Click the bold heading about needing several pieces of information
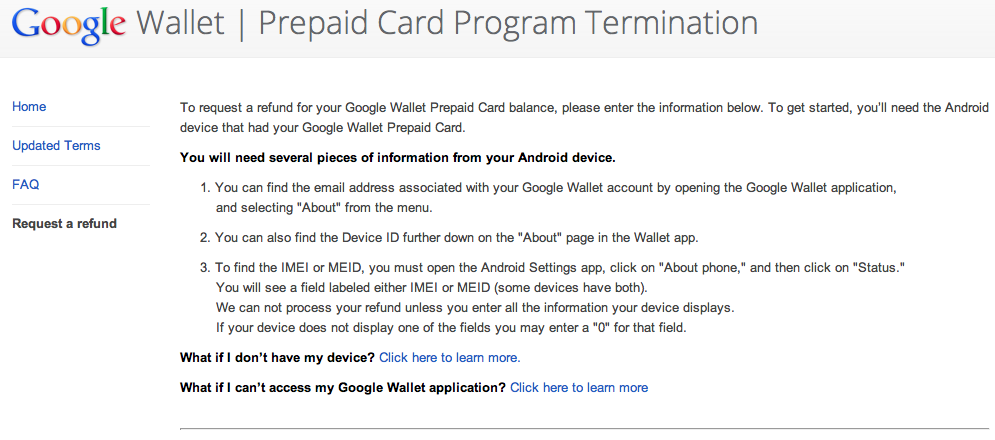Viewport: 995px width, 440px height. click(397, 157)
